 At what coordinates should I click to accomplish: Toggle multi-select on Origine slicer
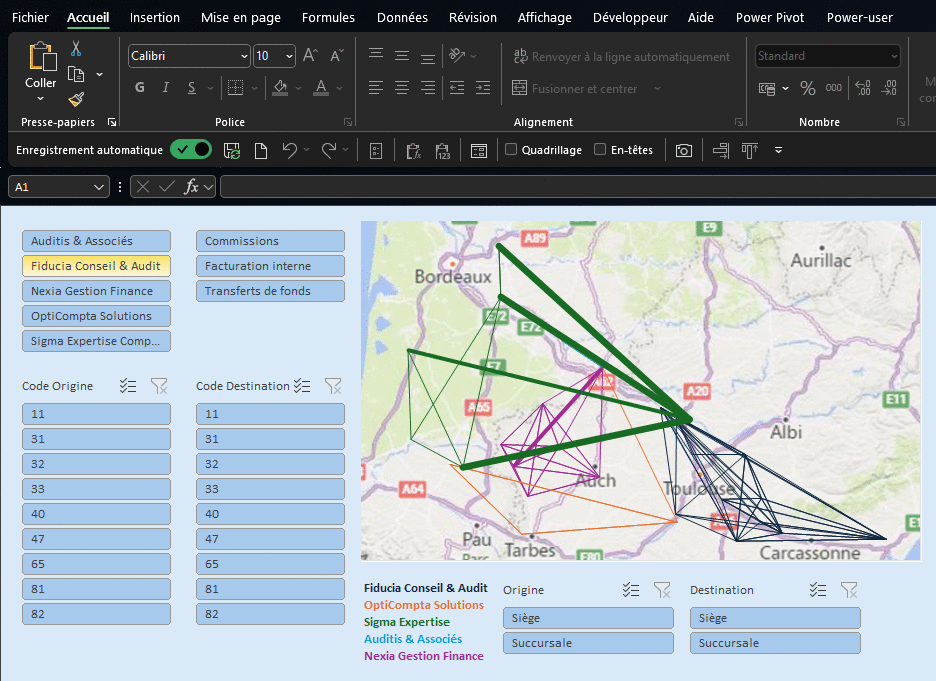click(631, 590)
